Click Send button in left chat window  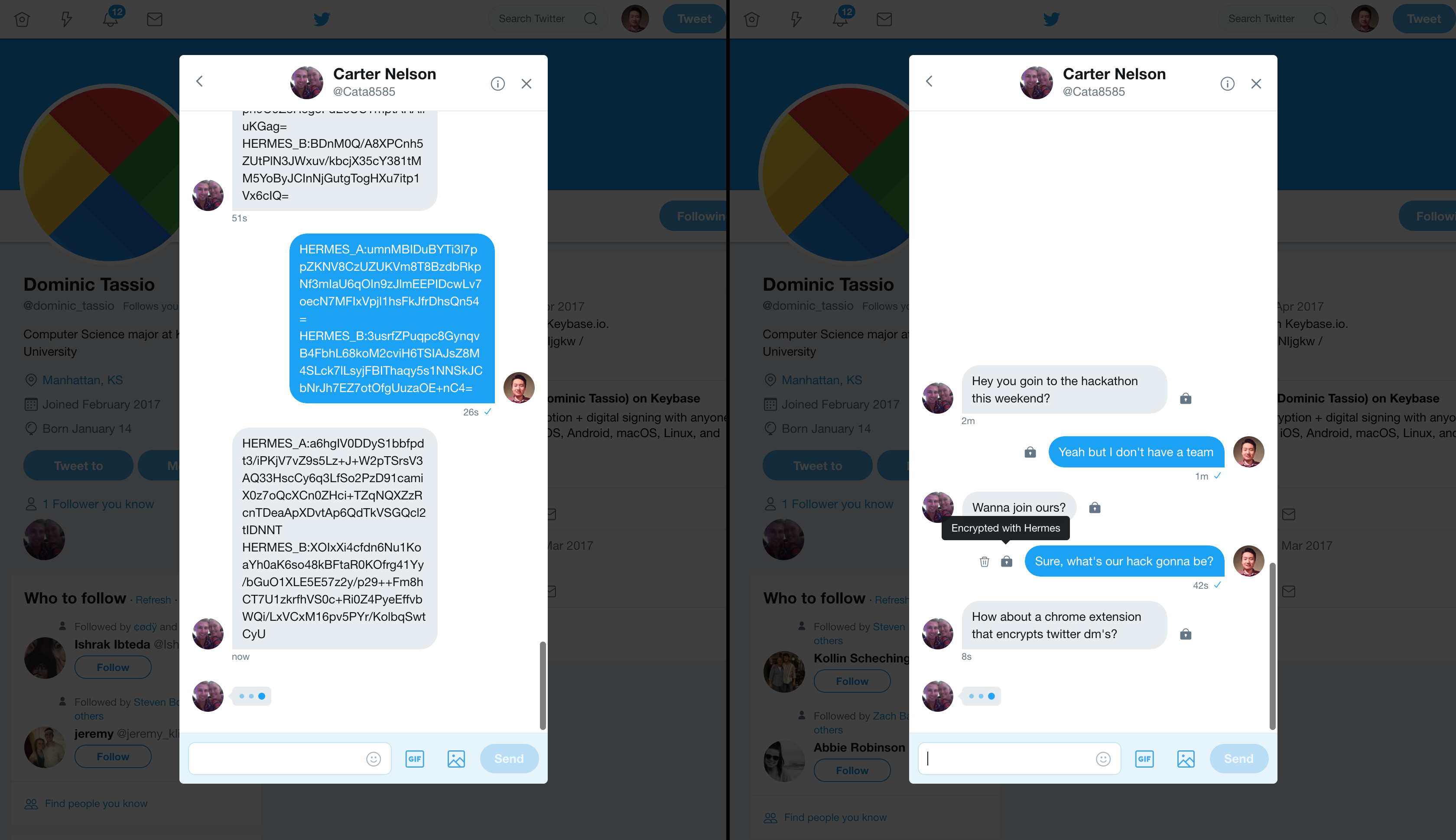point(509,759)
